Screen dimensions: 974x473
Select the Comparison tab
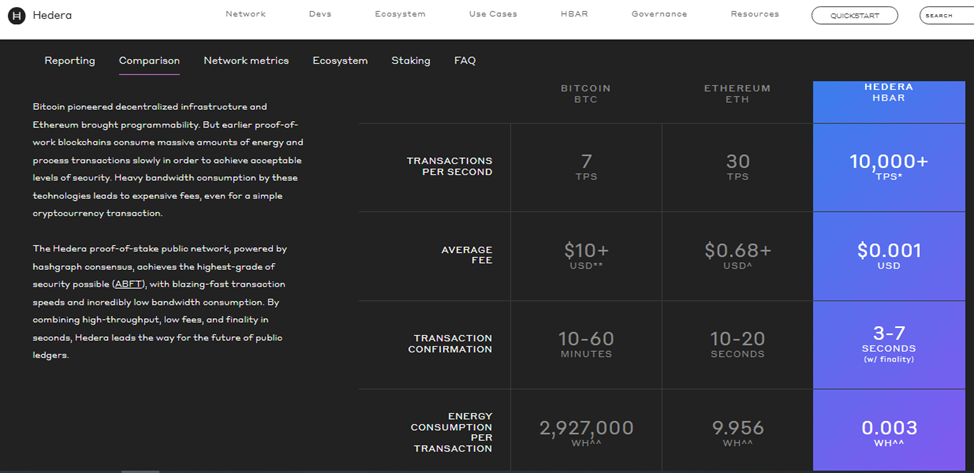[x=149, y=61]
